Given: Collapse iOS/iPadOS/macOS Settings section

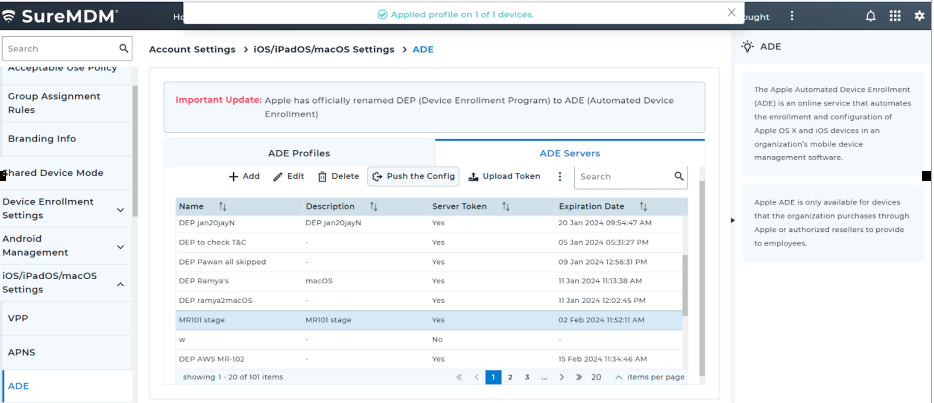Looking at the screenshot, I should [120, 285].
